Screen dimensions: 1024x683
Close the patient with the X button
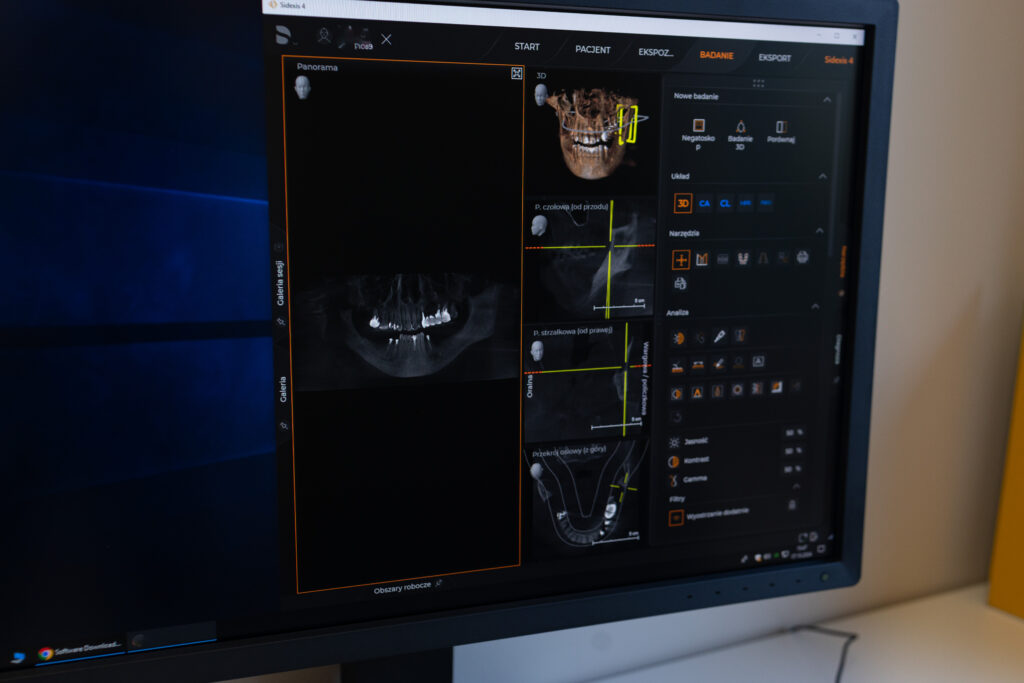tap(387, 40)
